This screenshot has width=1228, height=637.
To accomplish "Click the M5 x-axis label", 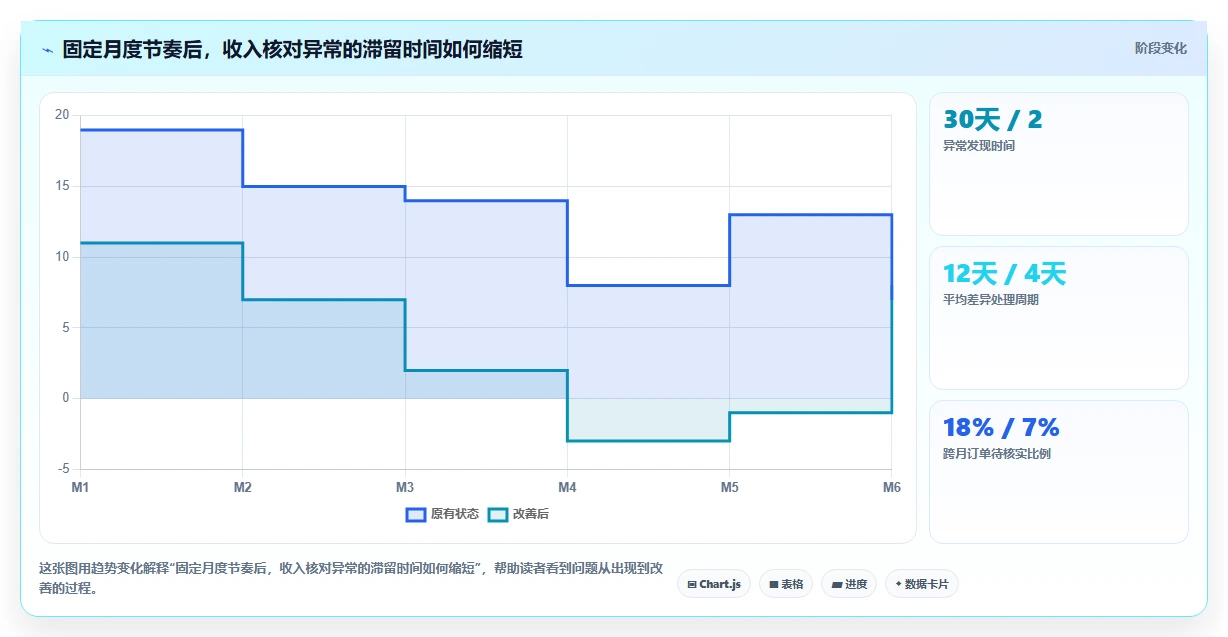I will 729,487.
